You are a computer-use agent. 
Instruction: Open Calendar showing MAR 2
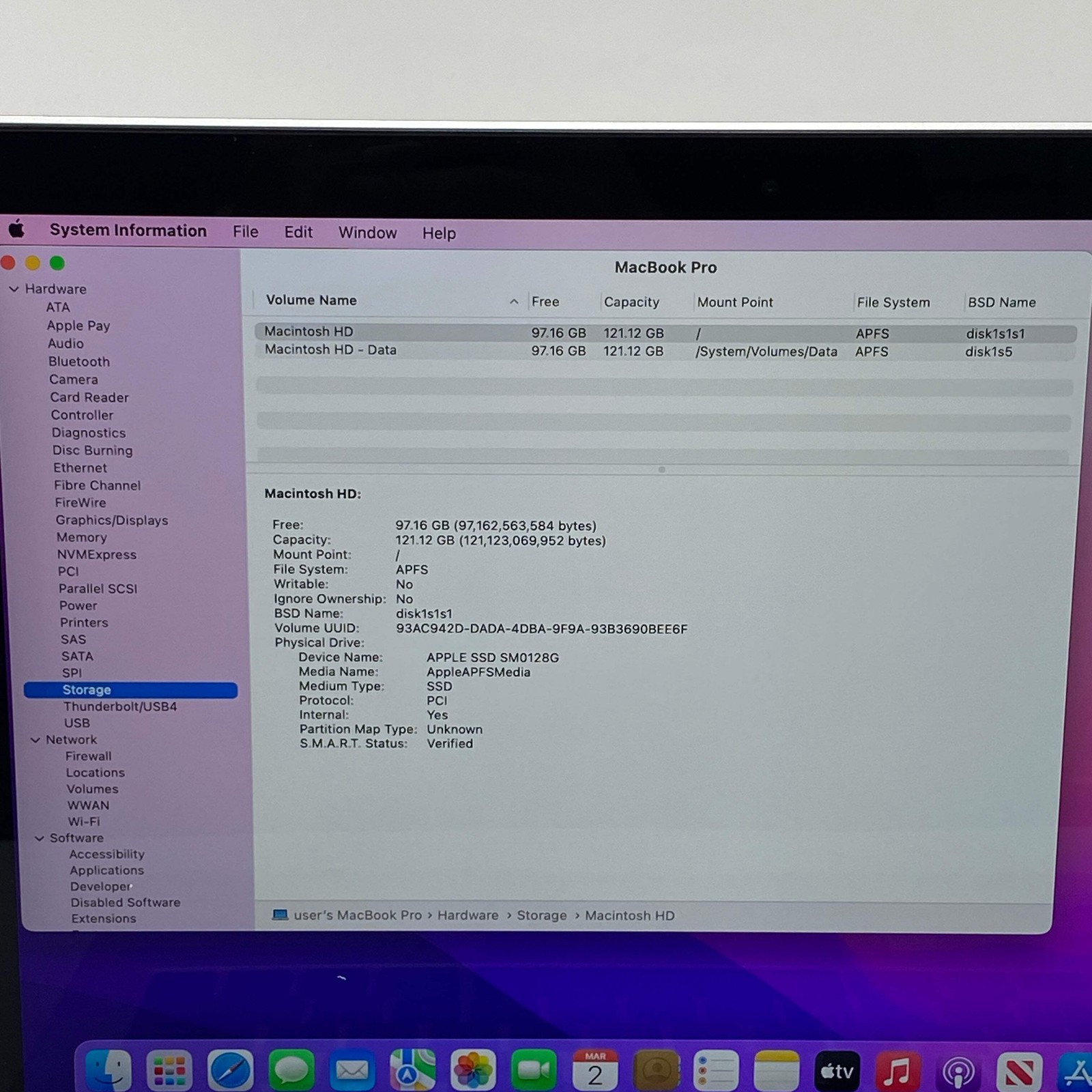point(595,1070)
